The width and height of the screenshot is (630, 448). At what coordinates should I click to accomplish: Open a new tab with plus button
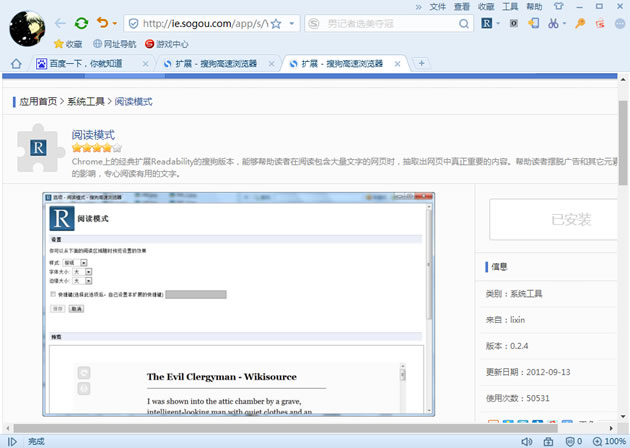point(421,63)
